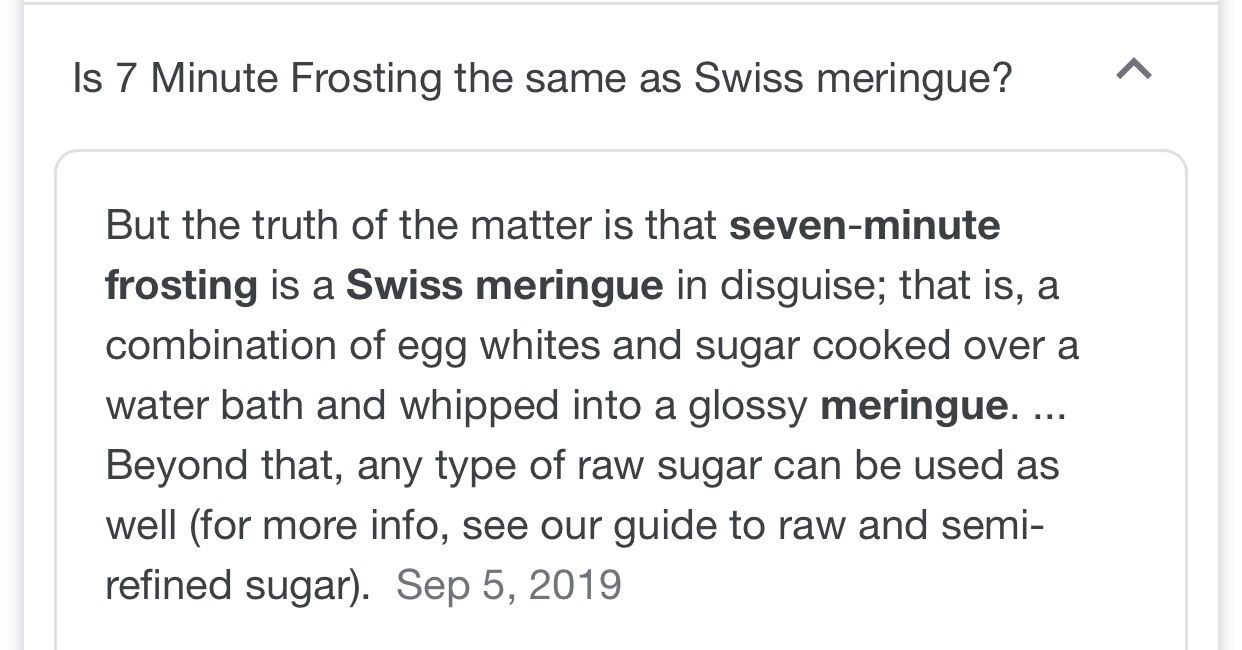Click "refined sugar)." on the last line
This screenshot has width=1242, height=650.
237,585
